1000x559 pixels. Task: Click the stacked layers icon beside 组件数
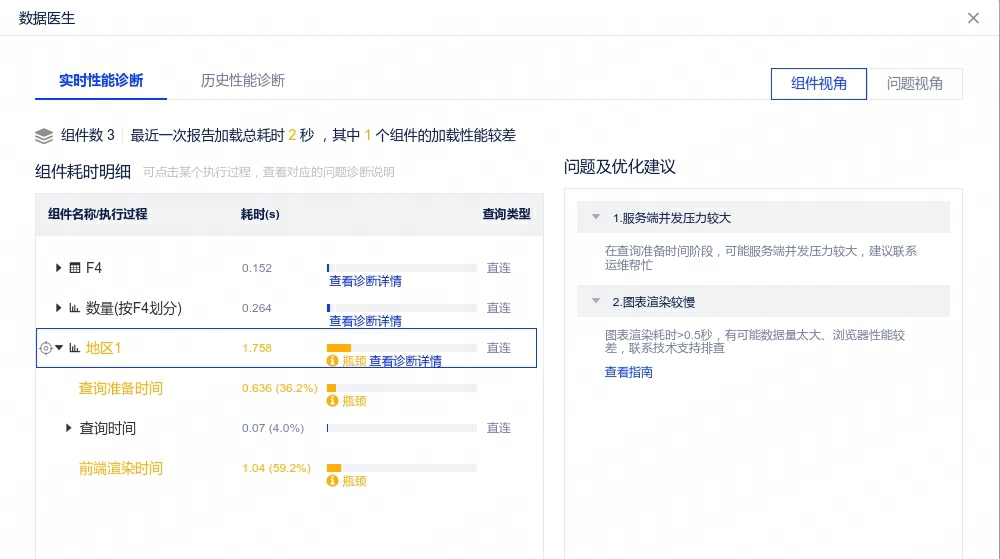(44, 136)
